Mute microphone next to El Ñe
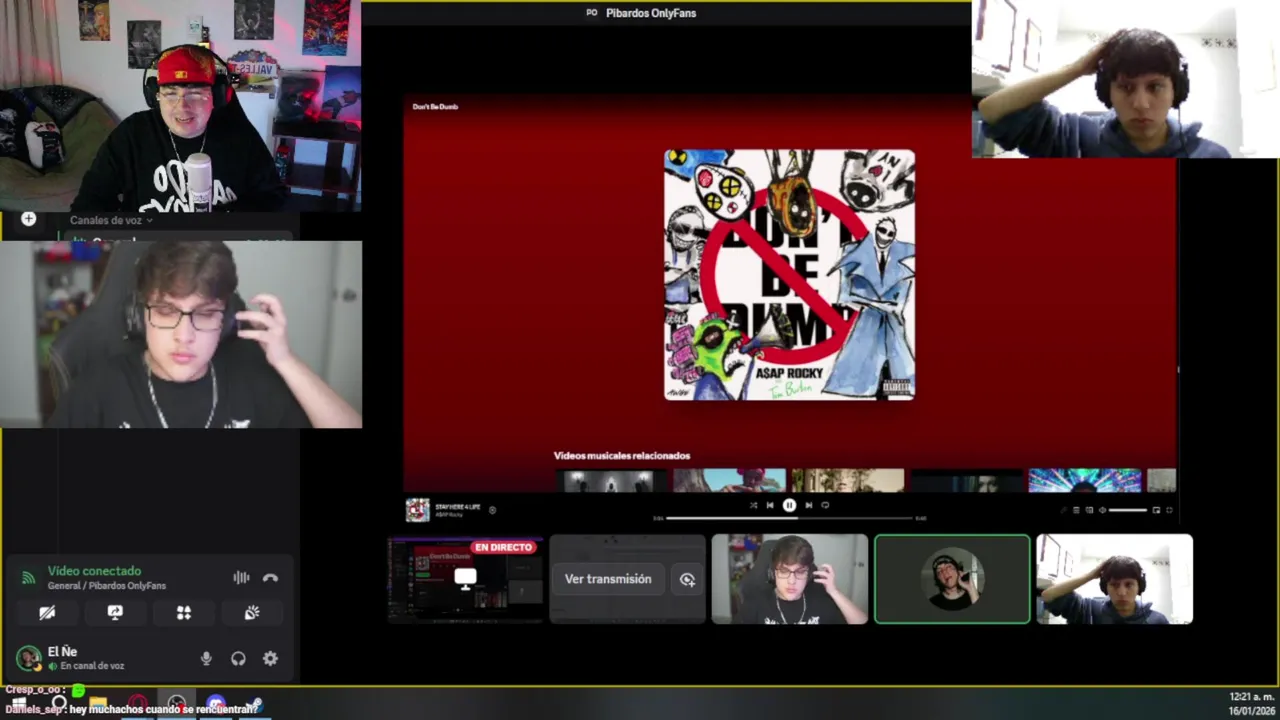1280x720 pixels. 206,658
